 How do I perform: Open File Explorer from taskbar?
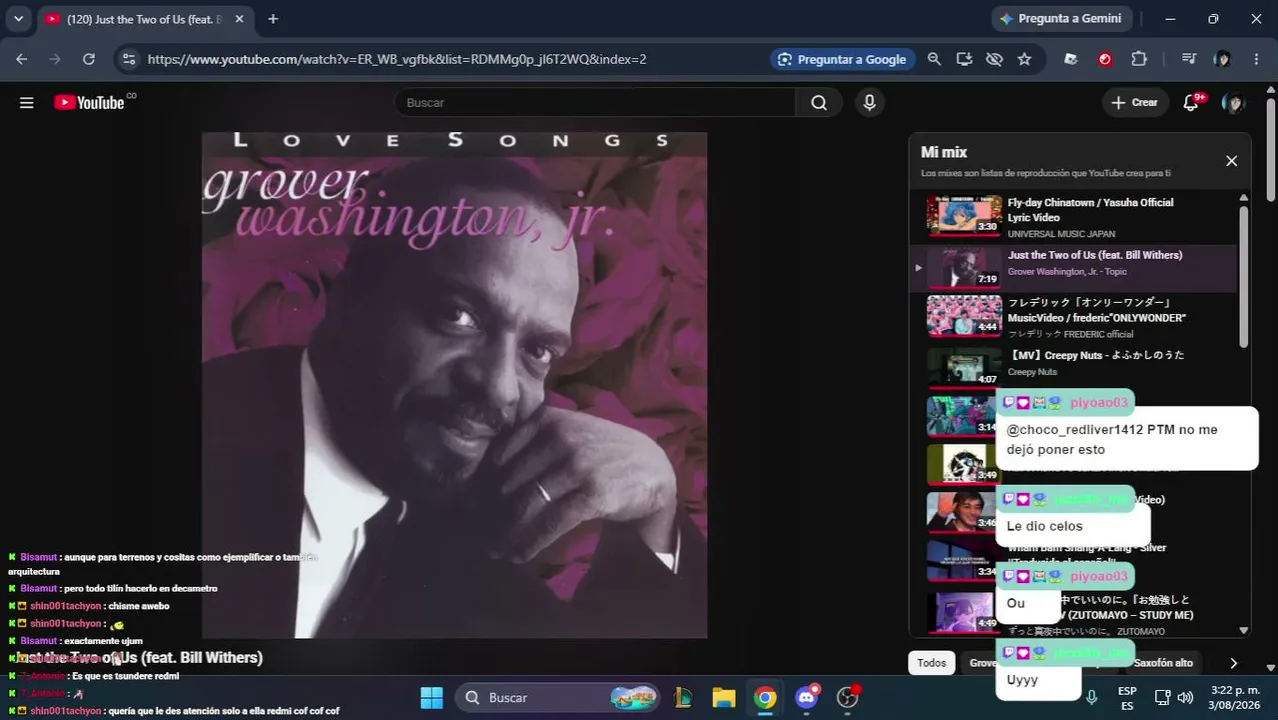point(724,697)
